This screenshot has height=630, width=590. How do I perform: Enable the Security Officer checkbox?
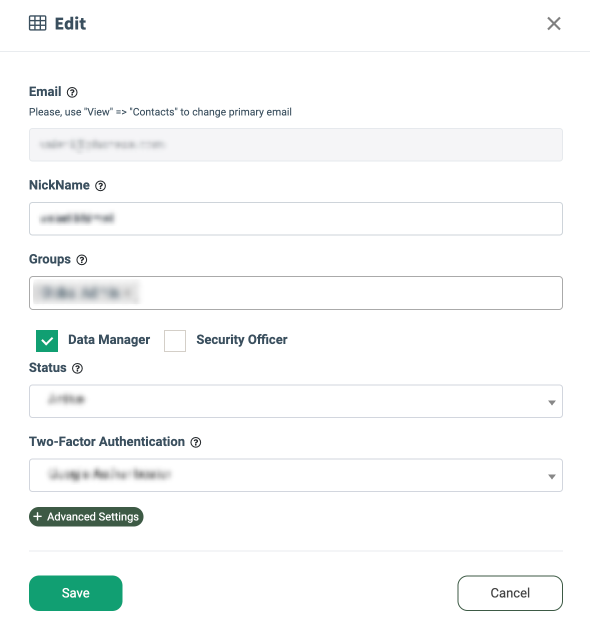(175, 341)
